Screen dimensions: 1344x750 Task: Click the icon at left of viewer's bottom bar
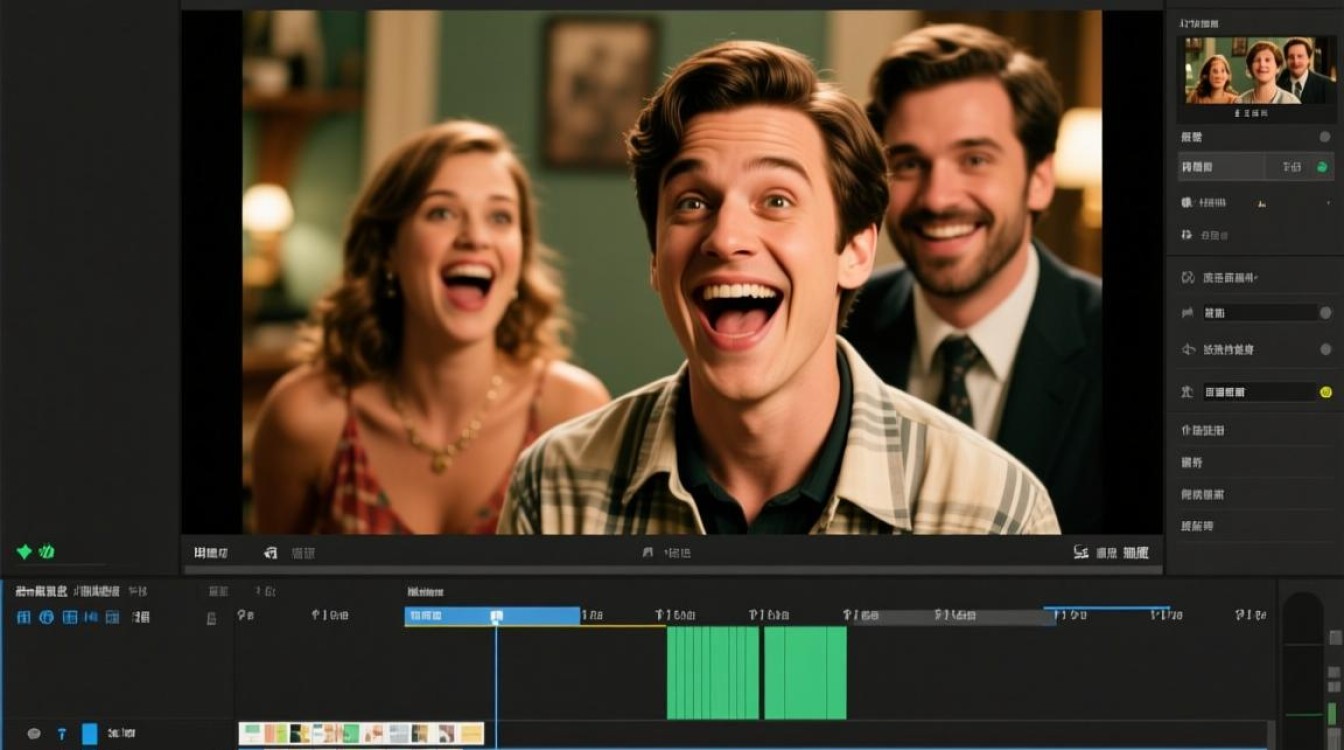click(x=270, y=552)
